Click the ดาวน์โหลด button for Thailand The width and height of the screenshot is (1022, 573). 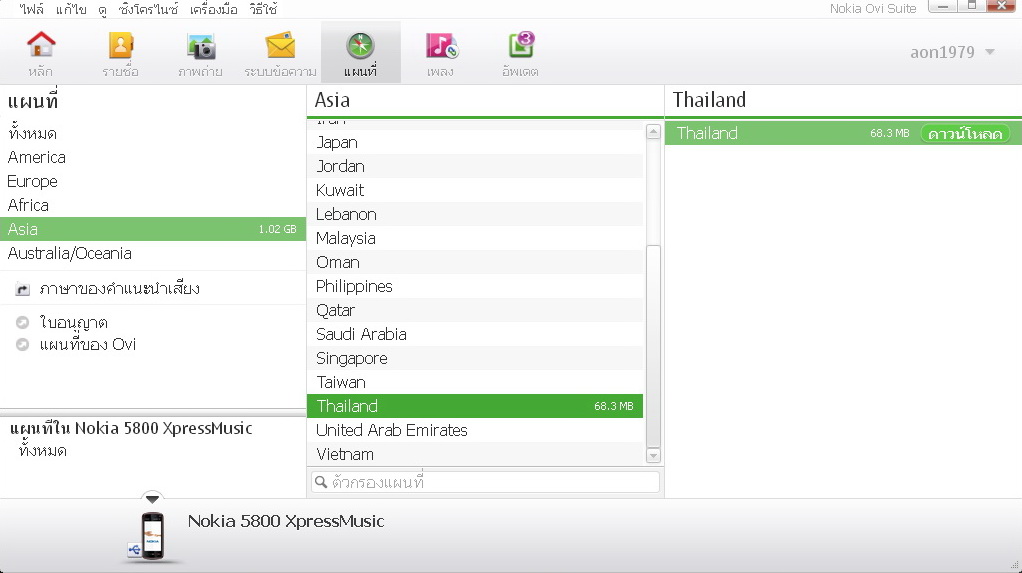click(965, 134)
